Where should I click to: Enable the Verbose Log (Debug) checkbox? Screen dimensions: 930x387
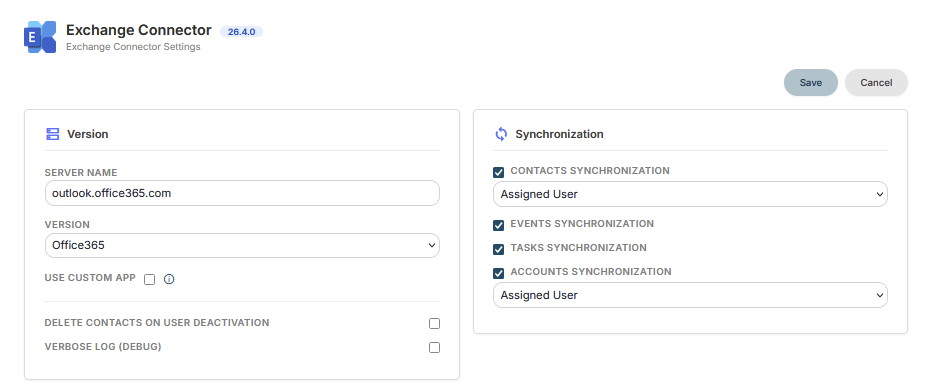pyautogui.click(x=434, y=347)
